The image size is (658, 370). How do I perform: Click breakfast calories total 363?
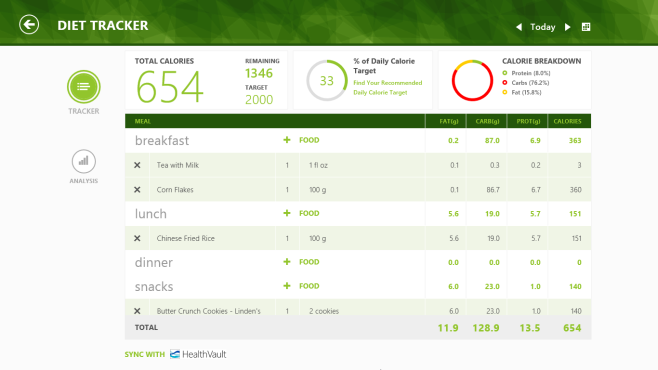[x=575, y=141]
